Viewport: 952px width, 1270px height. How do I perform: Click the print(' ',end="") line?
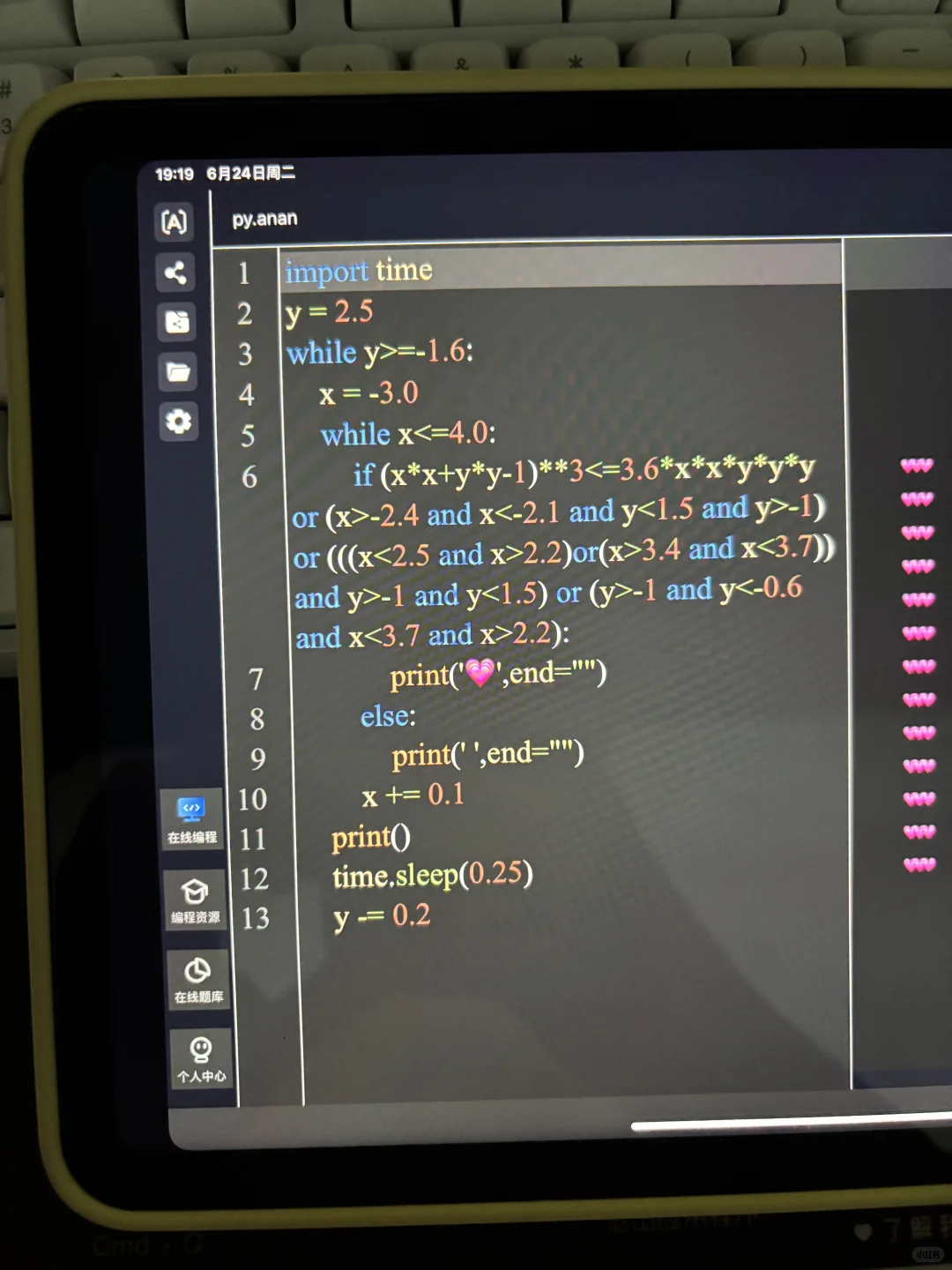[x=487, y=754]
